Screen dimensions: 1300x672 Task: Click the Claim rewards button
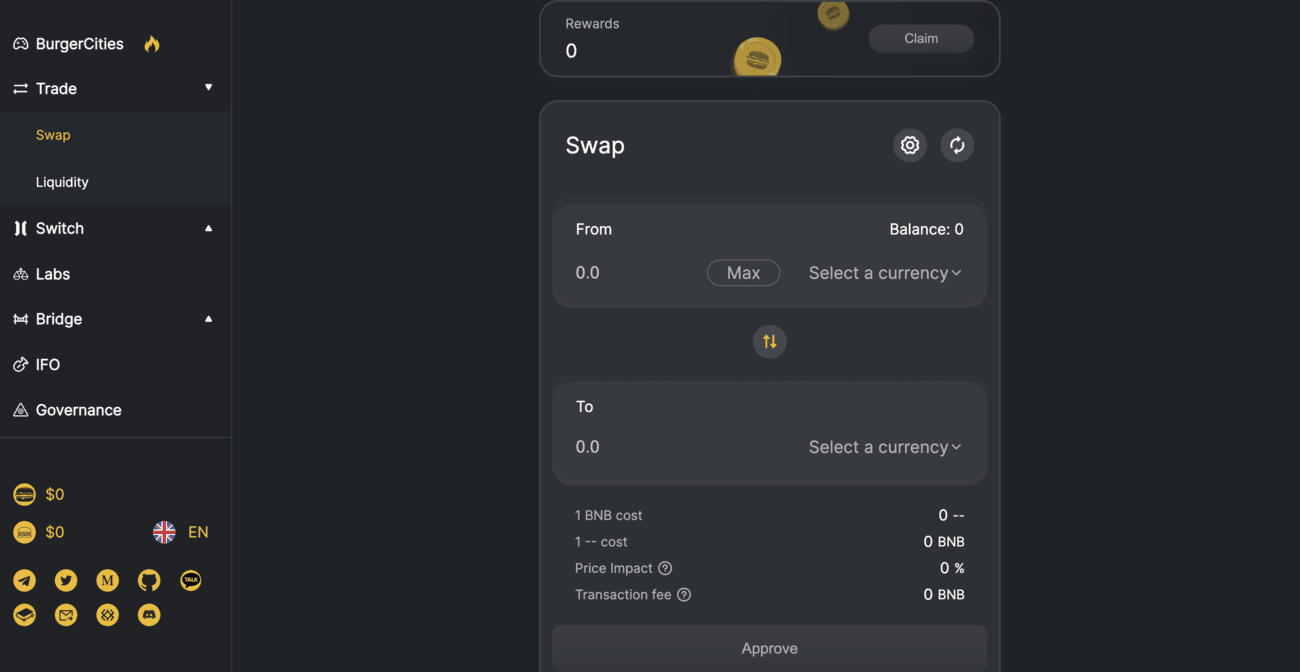921,38
